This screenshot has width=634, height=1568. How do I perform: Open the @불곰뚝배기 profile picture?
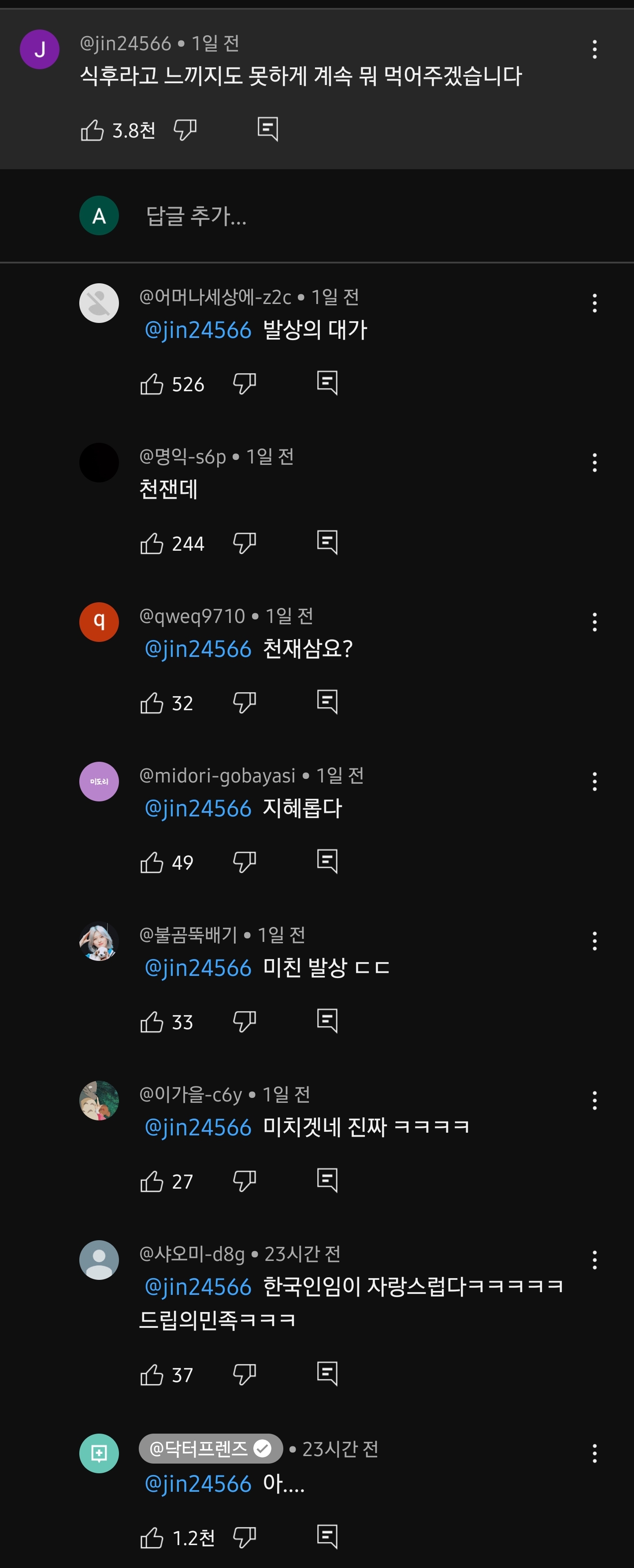click(99, 941)
